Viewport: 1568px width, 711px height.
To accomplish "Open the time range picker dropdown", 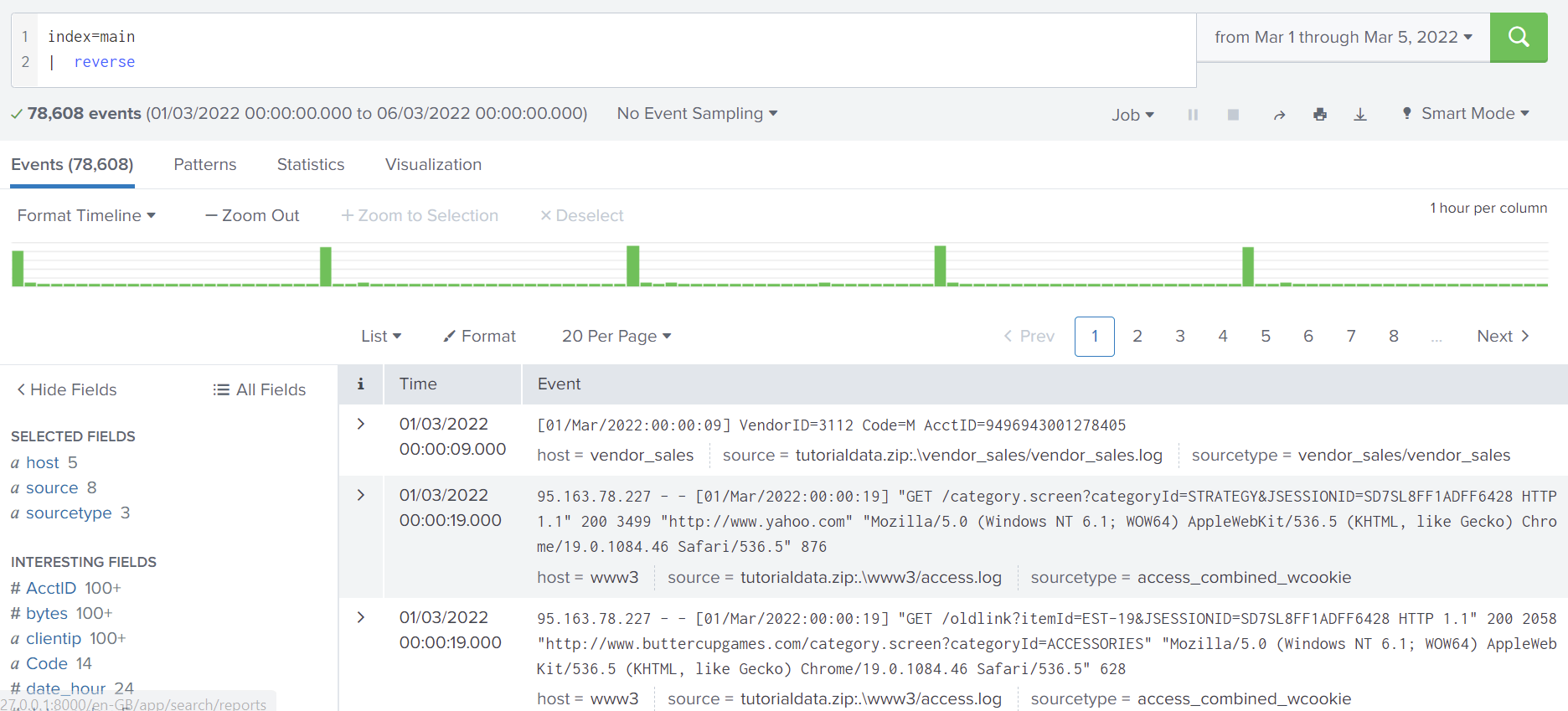I will [1343, 37].
